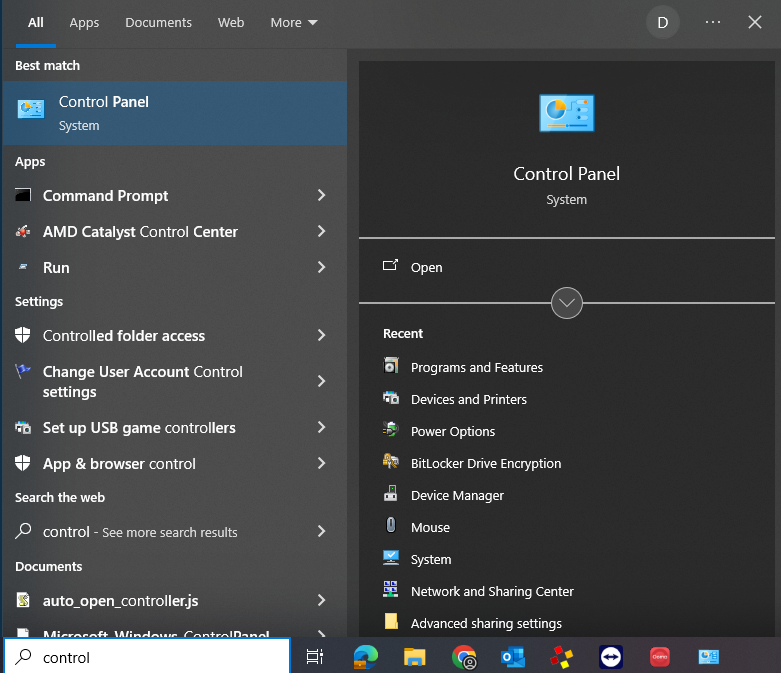781x673 pixels.
Task: Click the search box containing control
Action: point(147,657)
